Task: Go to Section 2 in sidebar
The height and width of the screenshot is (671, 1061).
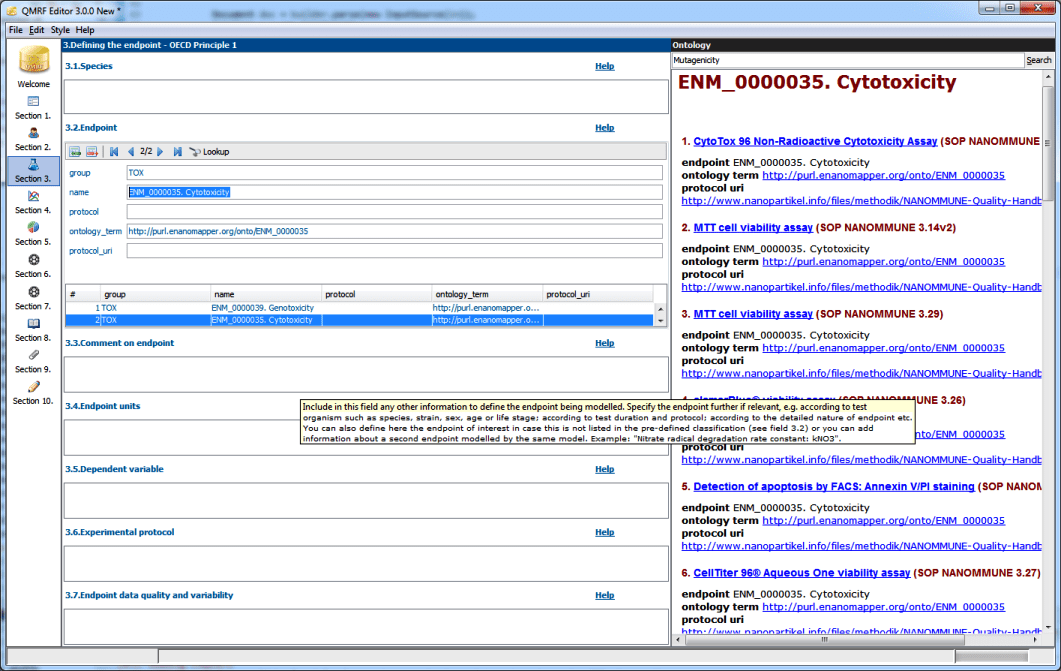Action: click(33, 139)
